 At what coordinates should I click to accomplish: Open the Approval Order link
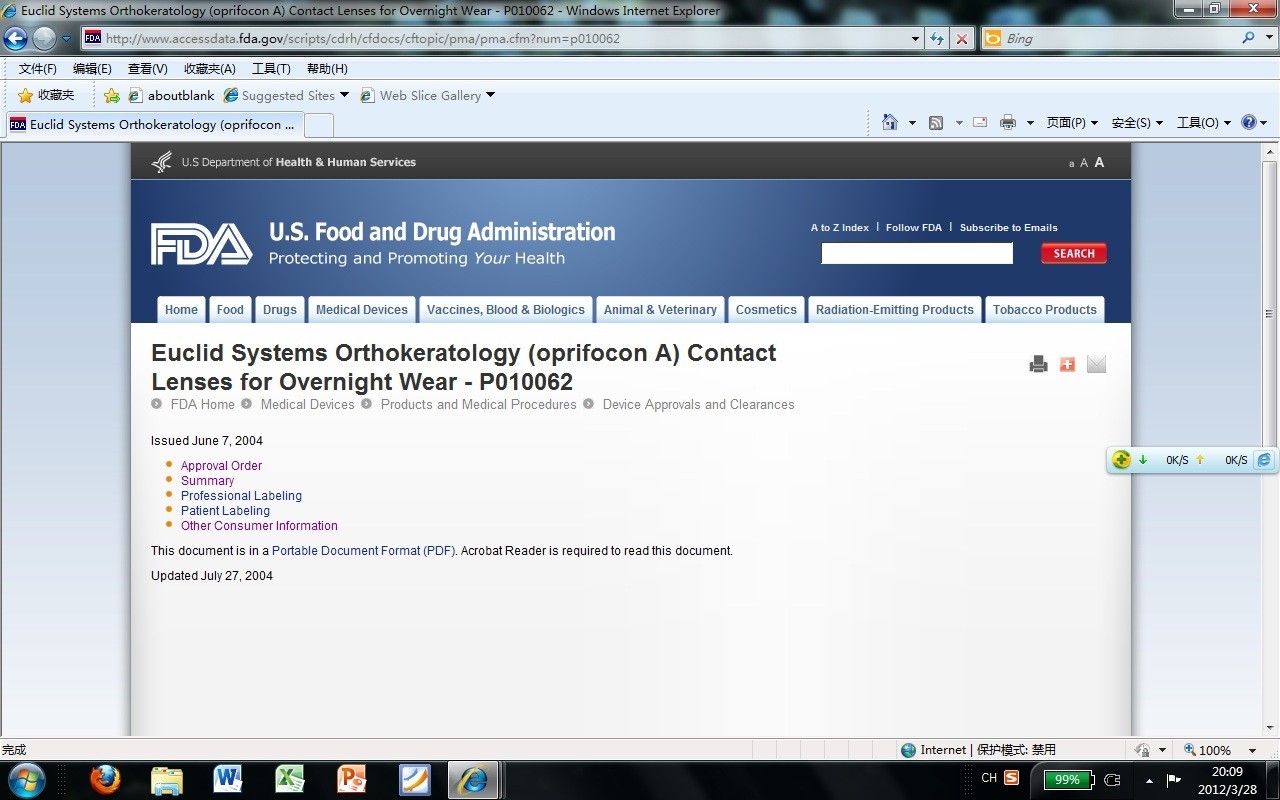tap(221, 466)
